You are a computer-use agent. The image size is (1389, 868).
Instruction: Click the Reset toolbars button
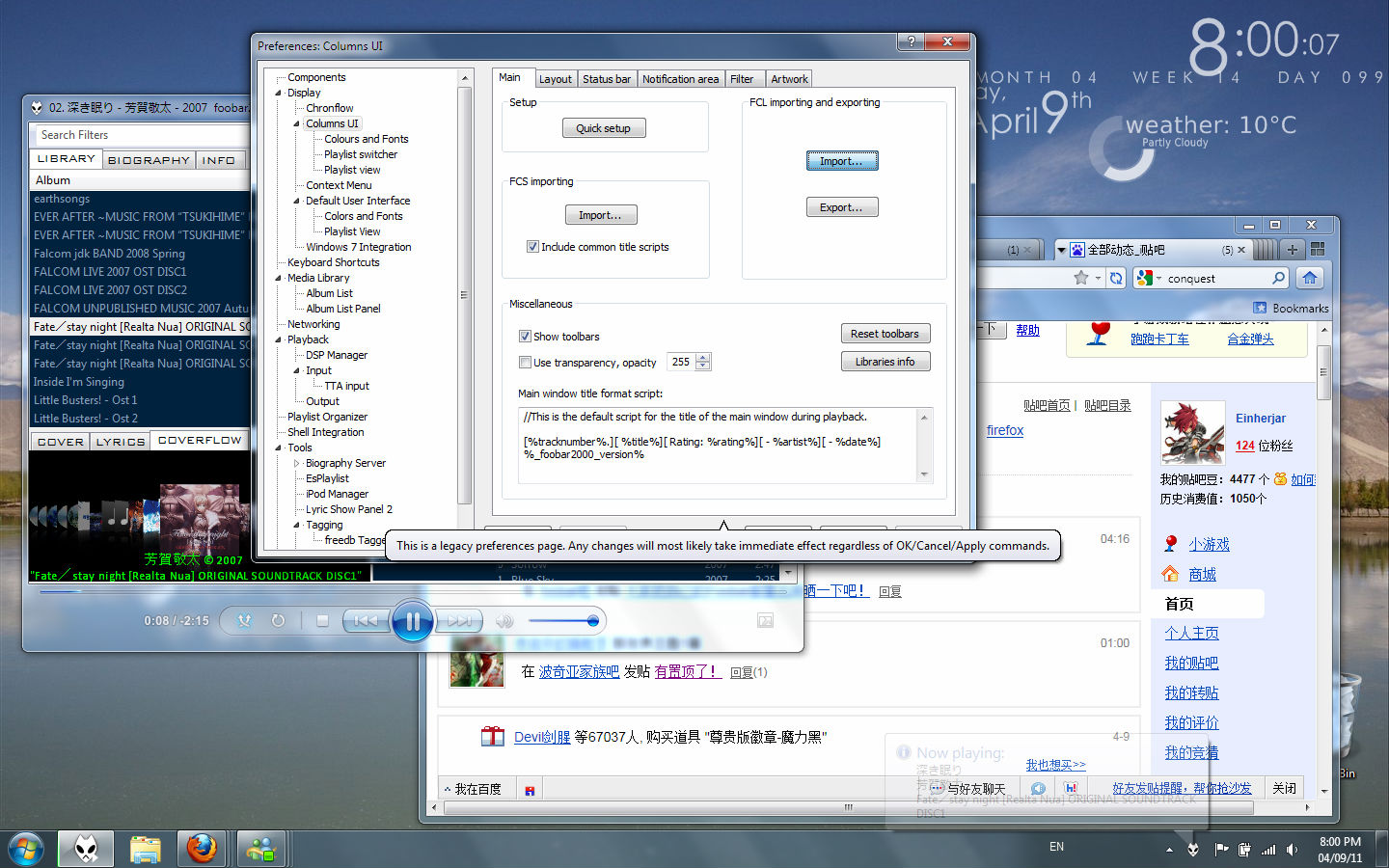885,334
